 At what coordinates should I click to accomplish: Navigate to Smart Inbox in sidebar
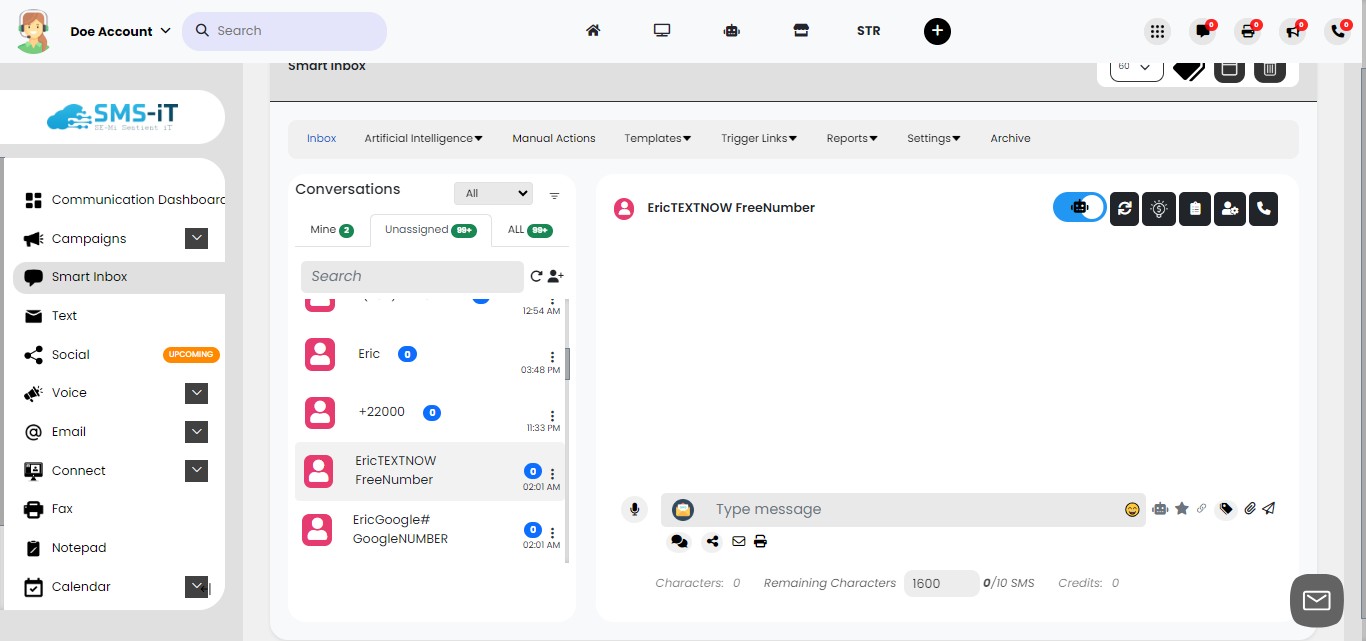point(90,276)
